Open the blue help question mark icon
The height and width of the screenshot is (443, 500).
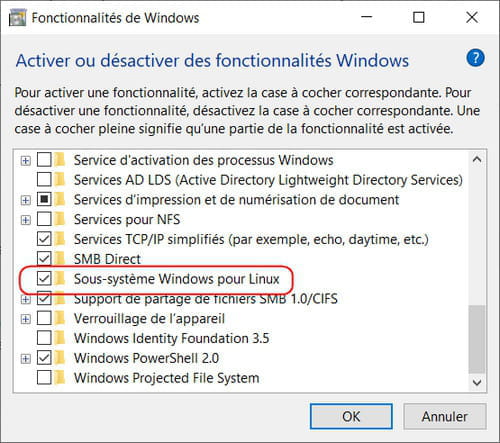point(475,58)
